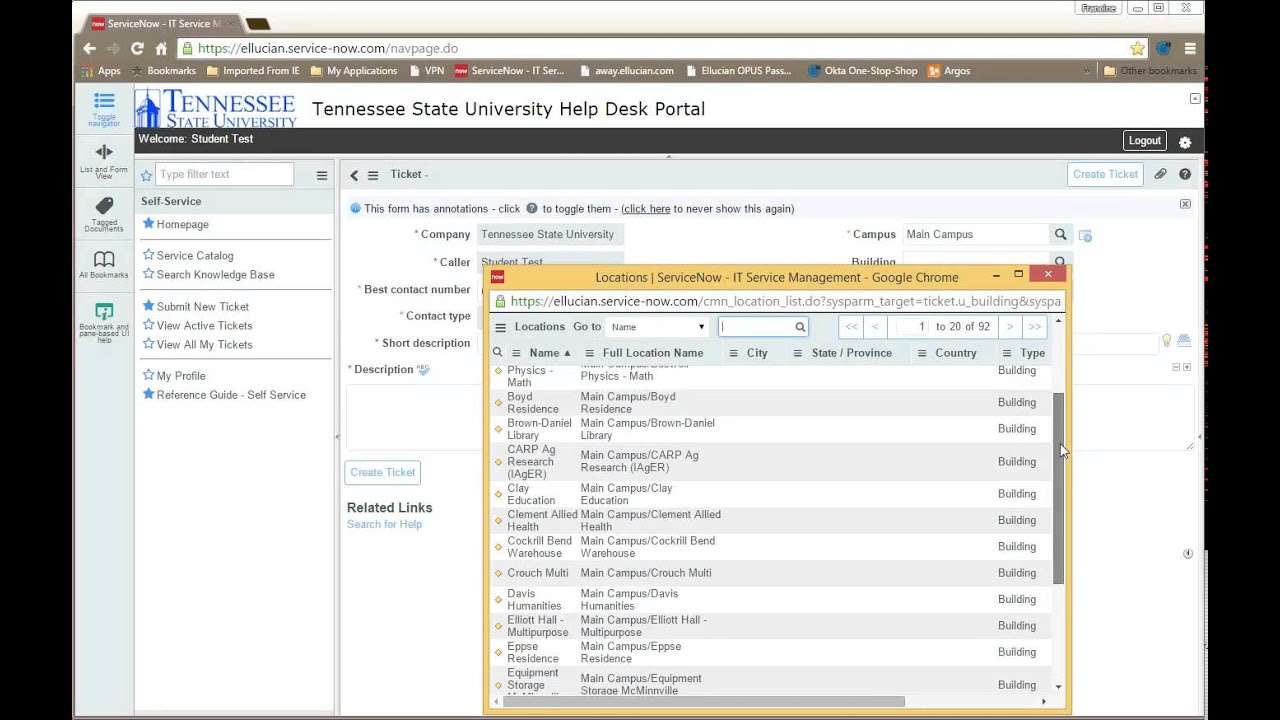Image resolution: width=1280 pixels, height=720 pixels.
Task: Close the annotation message bar
Action: pos(1185,204)
